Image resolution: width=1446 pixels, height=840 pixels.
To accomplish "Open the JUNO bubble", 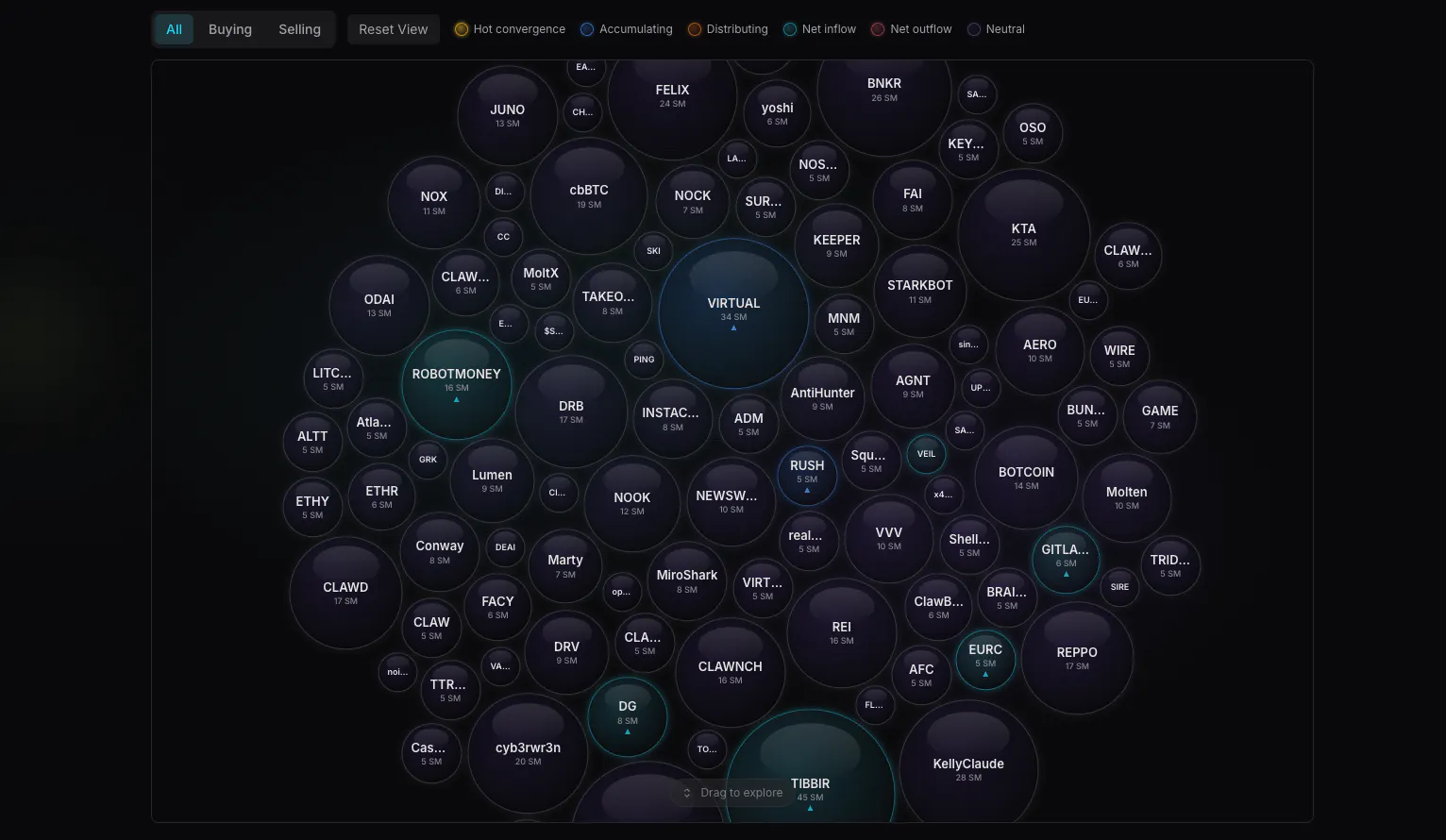I will pos(508,116).
